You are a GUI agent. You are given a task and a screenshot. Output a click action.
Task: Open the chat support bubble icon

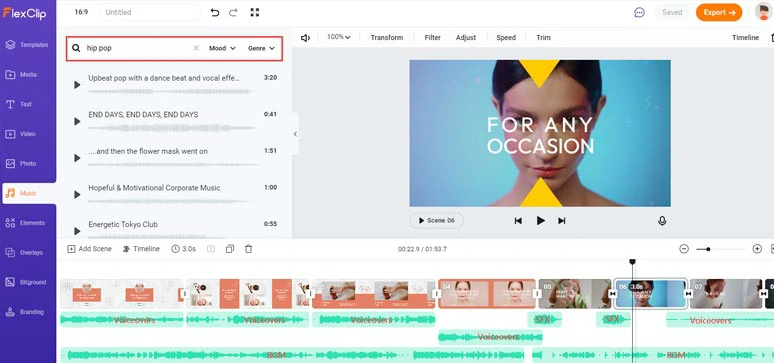click(x=639, y=13)
